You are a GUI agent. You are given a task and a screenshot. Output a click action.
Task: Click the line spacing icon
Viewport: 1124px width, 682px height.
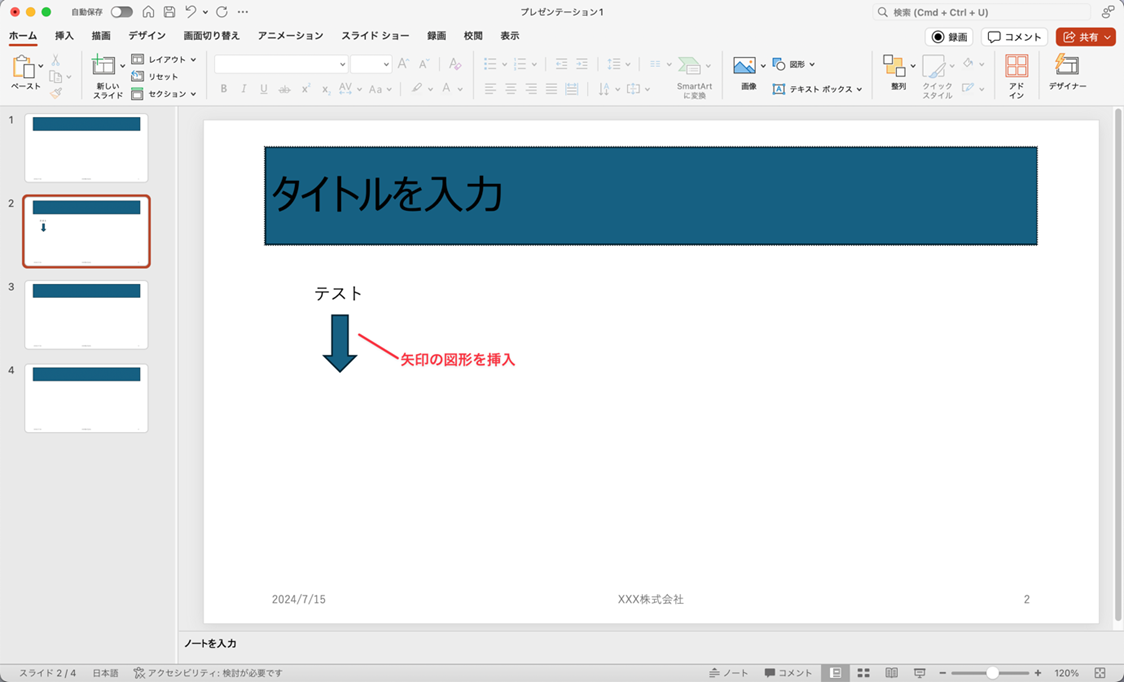coord(614,64)
